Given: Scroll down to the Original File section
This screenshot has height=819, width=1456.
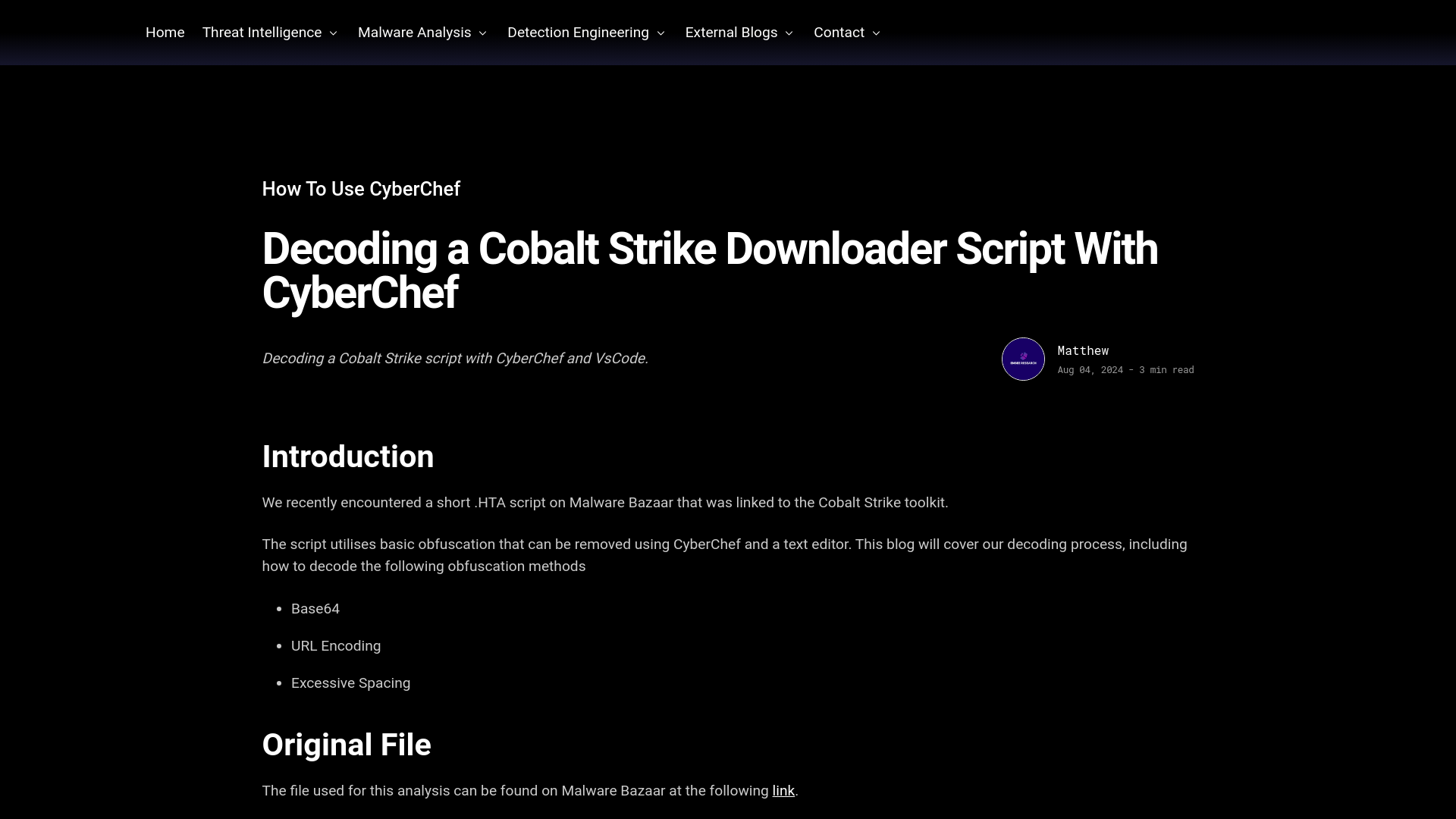Looking at the screenshot, I should 346,745.
